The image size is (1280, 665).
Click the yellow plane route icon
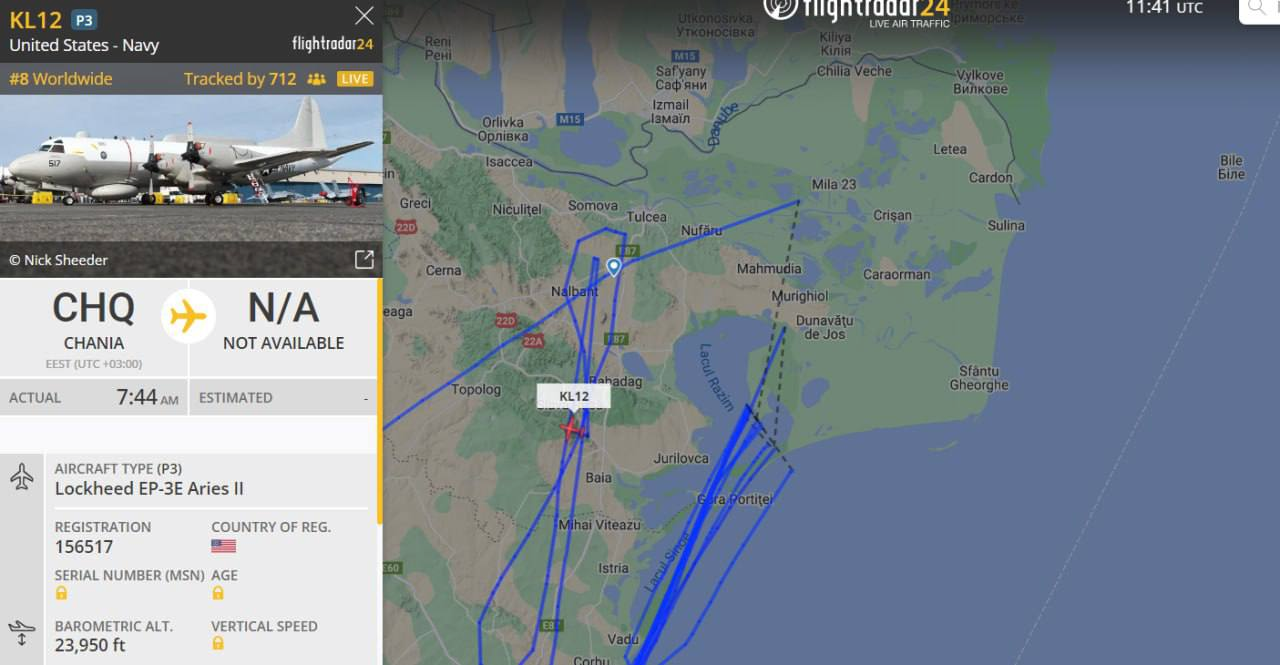(x=188, y=317)
